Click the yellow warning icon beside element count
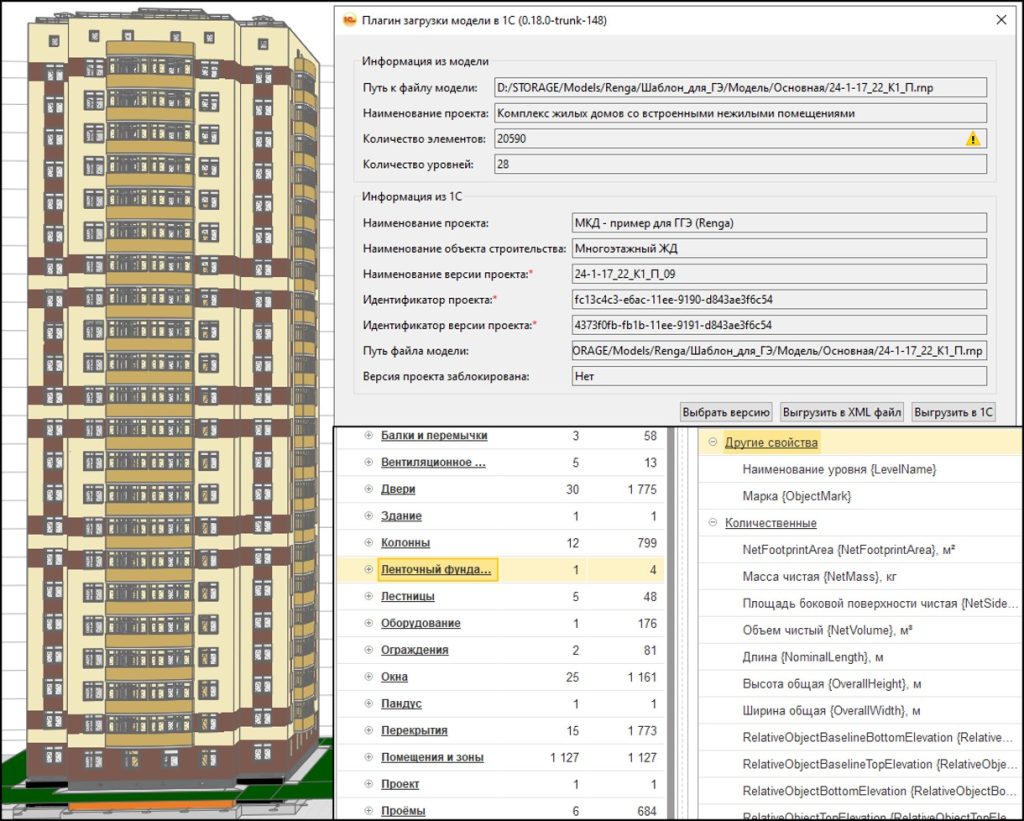Viewport: 1024px width, 821px height. pyautogui.click(x=972, y=139)
